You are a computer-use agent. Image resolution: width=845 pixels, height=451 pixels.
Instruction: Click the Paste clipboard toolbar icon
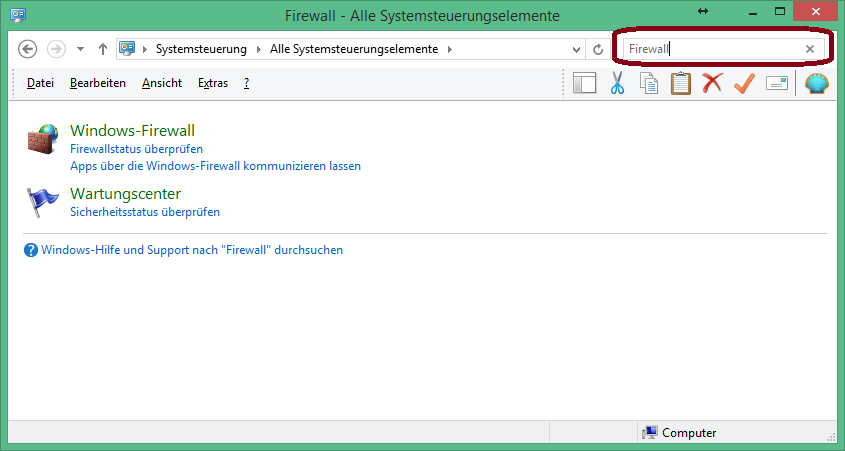tap(681, 84)
